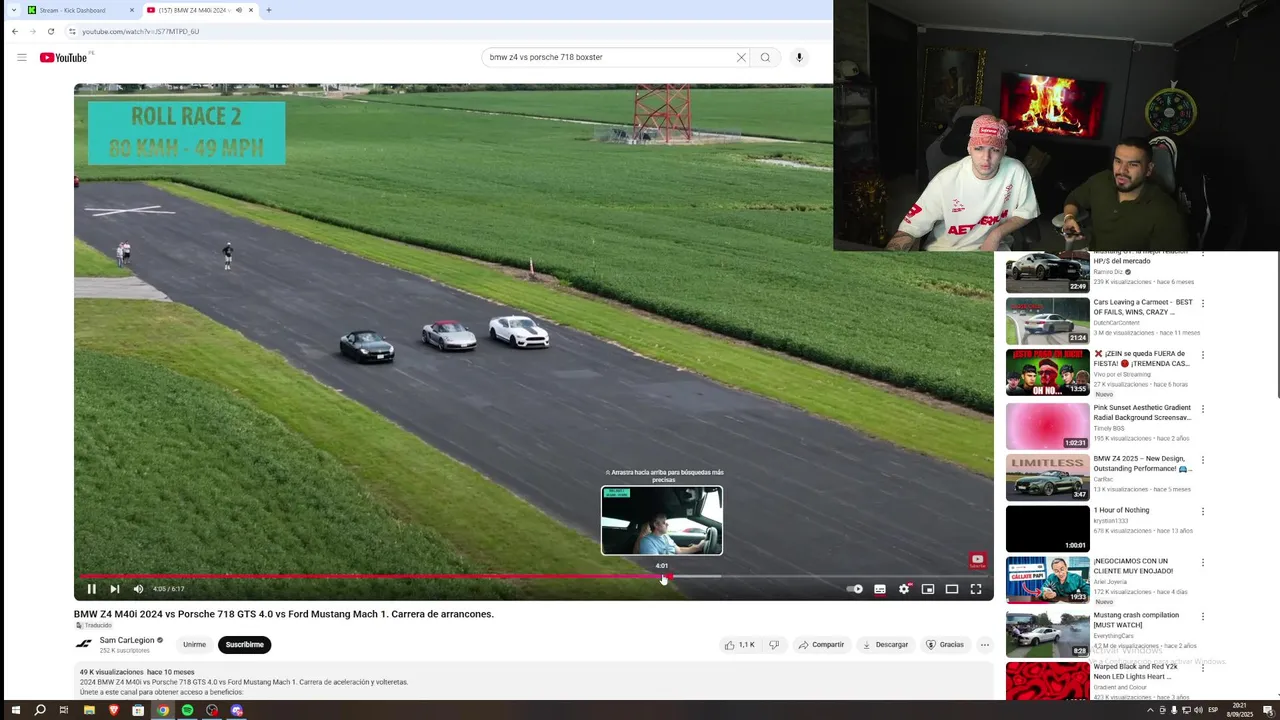Switch to theater mode
This screenshot has width=1280, height=720.
952,589
